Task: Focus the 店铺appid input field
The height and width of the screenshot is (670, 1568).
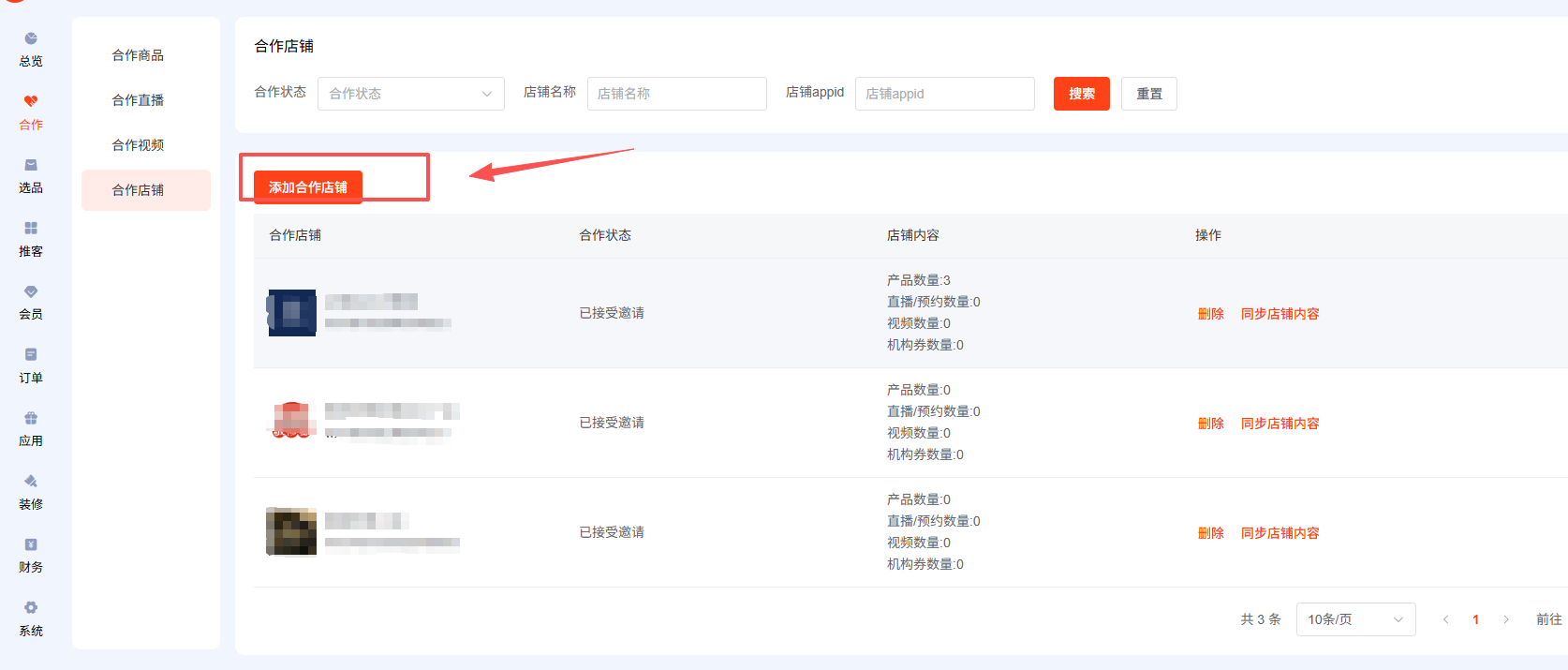Action: coord(944,94)
